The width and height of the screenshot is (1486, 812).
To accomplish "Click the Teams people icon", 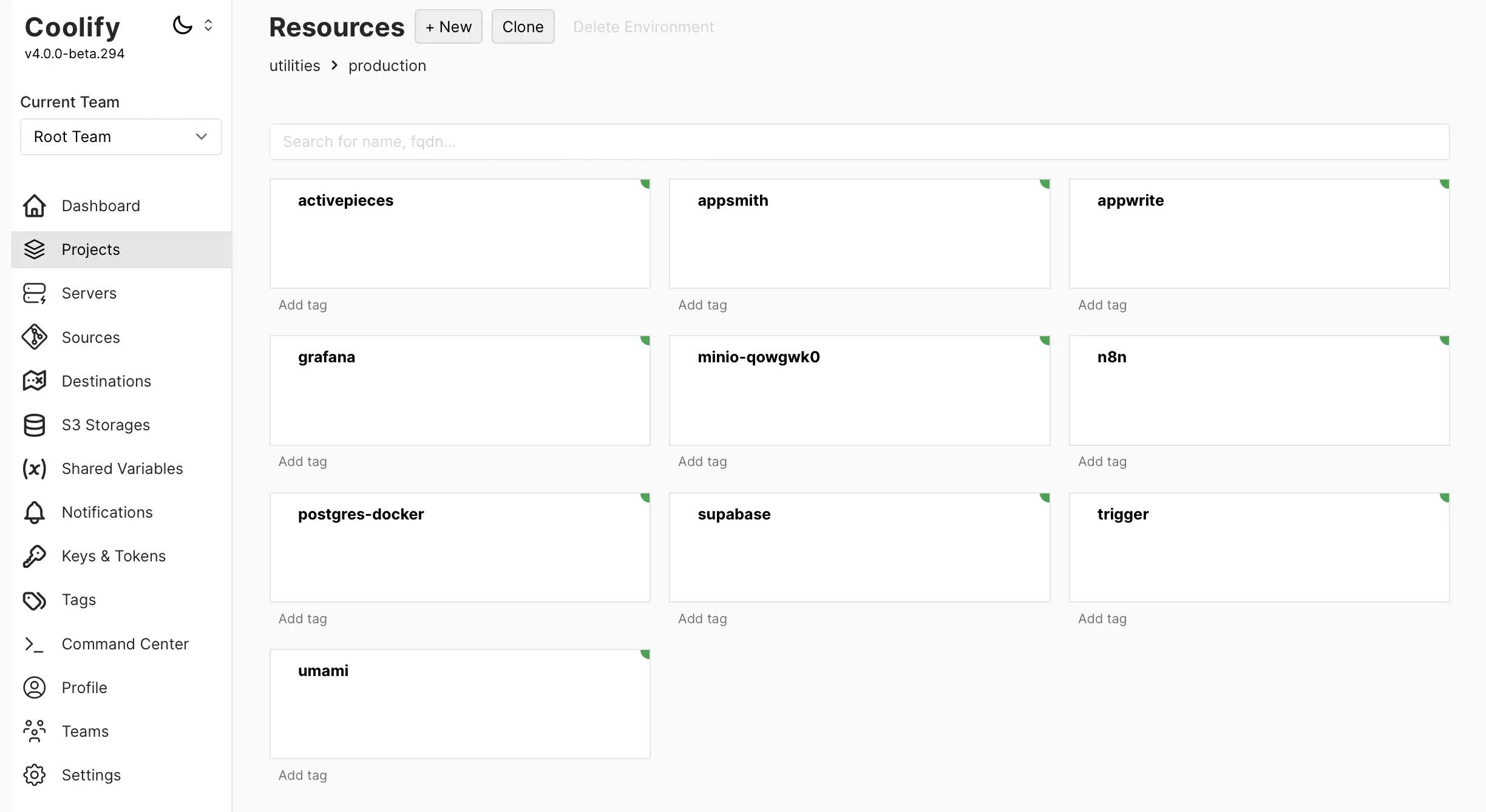I will [35, 731].
